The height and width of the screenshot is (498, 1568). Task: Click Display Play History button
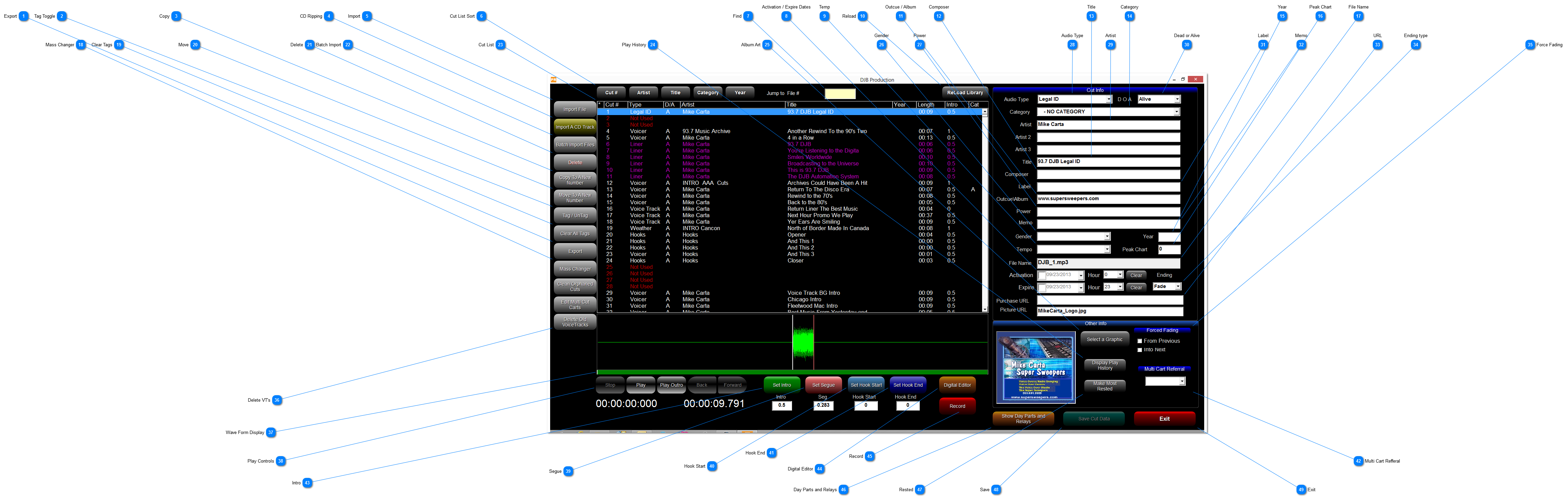[x=1105, y=365]
